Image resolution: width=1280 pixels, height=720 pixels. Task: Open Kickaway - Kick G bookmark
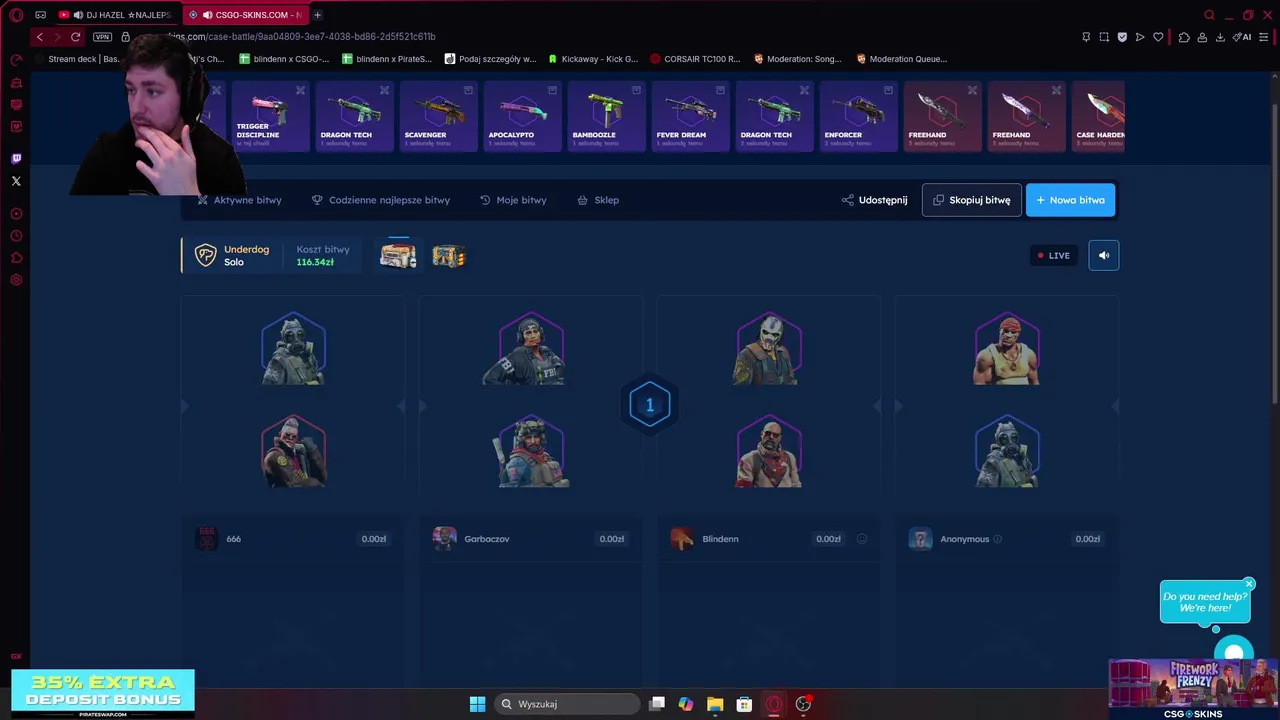click(x=592, y=59)
